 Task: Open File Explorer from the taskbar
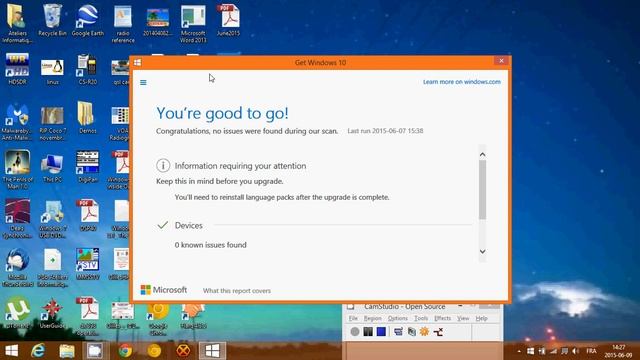click(67, 351)
